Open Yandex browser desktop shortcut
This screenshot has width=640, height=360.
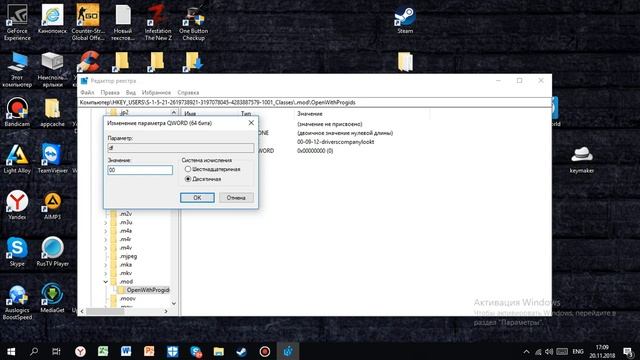[17, 205]
